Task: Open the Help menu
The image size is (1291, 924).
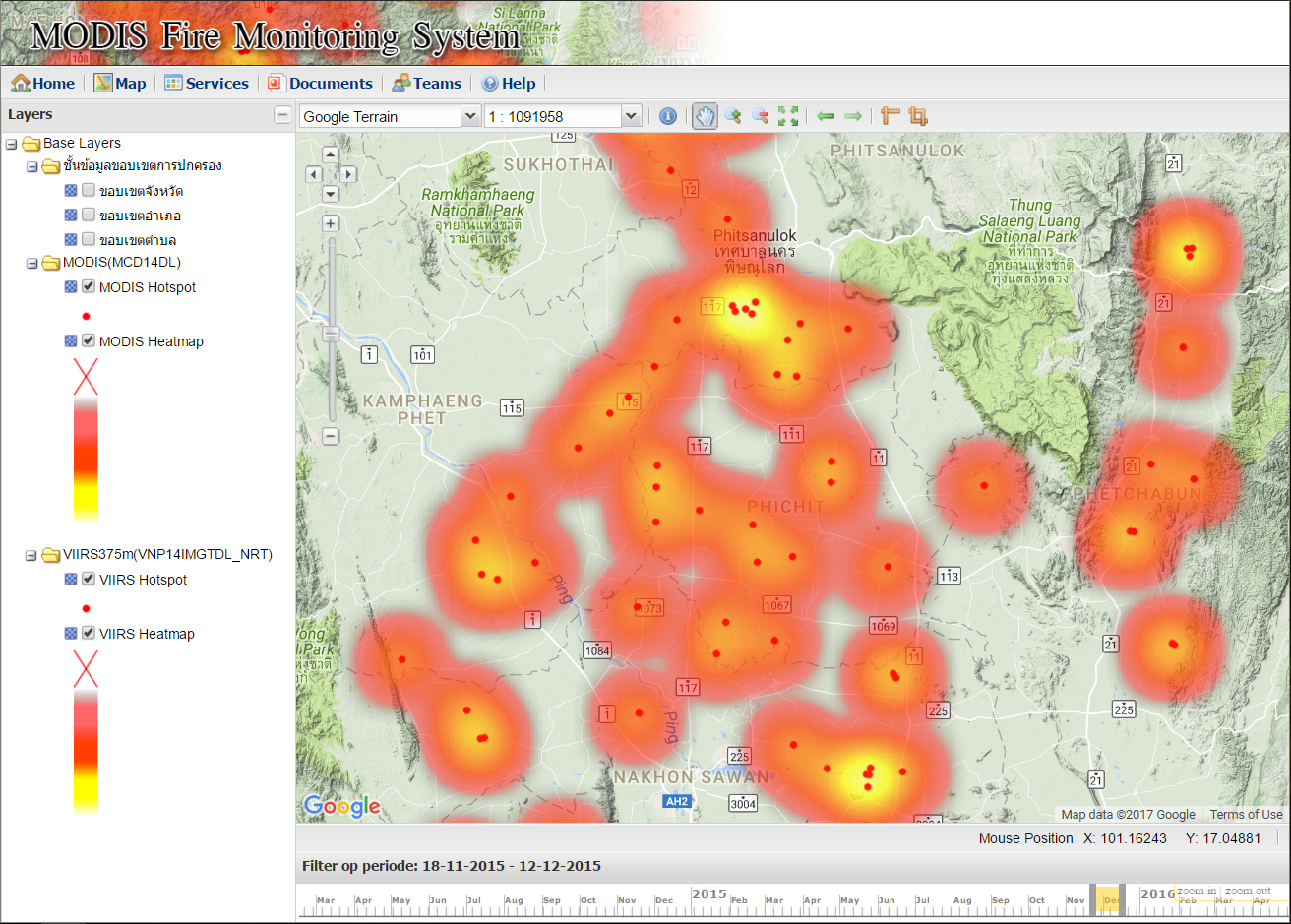Action: (x=509, y=84)
